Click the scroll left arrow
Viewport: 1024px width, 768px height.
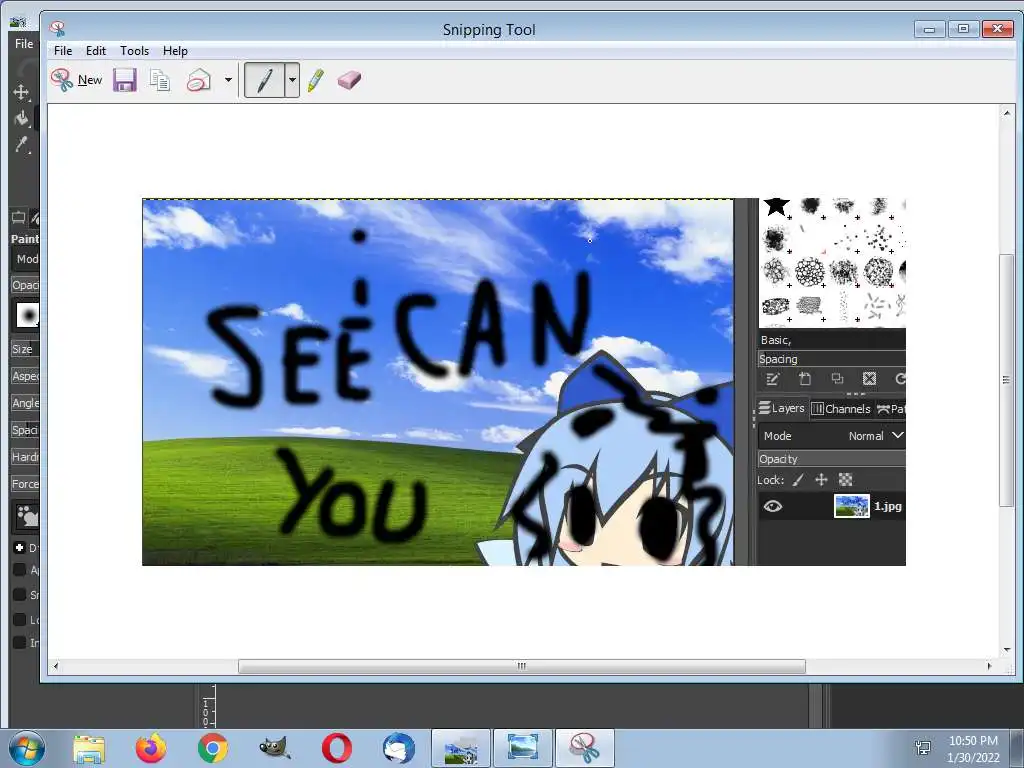click(x=56, y=666)
